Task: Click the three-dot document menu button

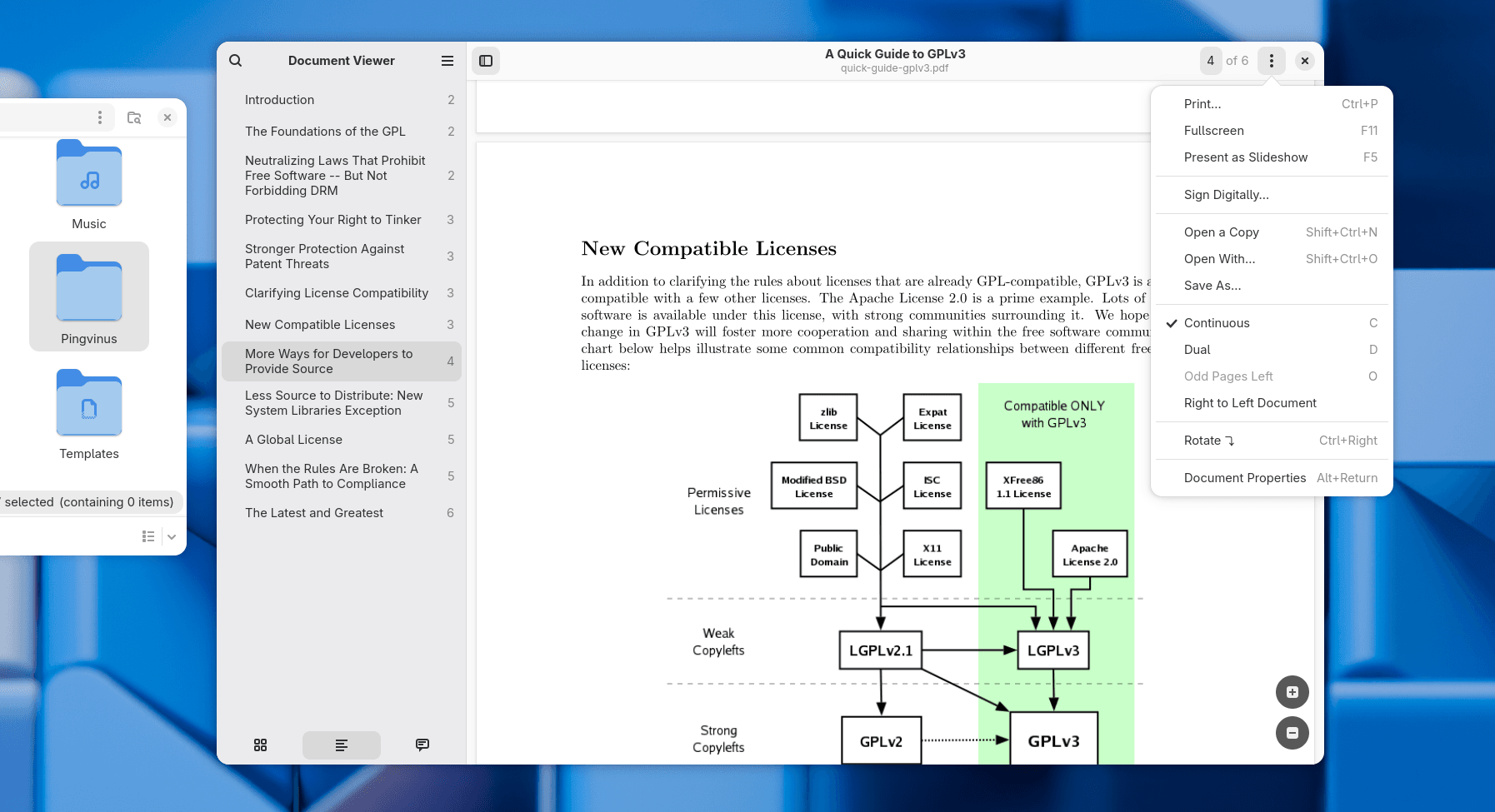Action: 1271,61
